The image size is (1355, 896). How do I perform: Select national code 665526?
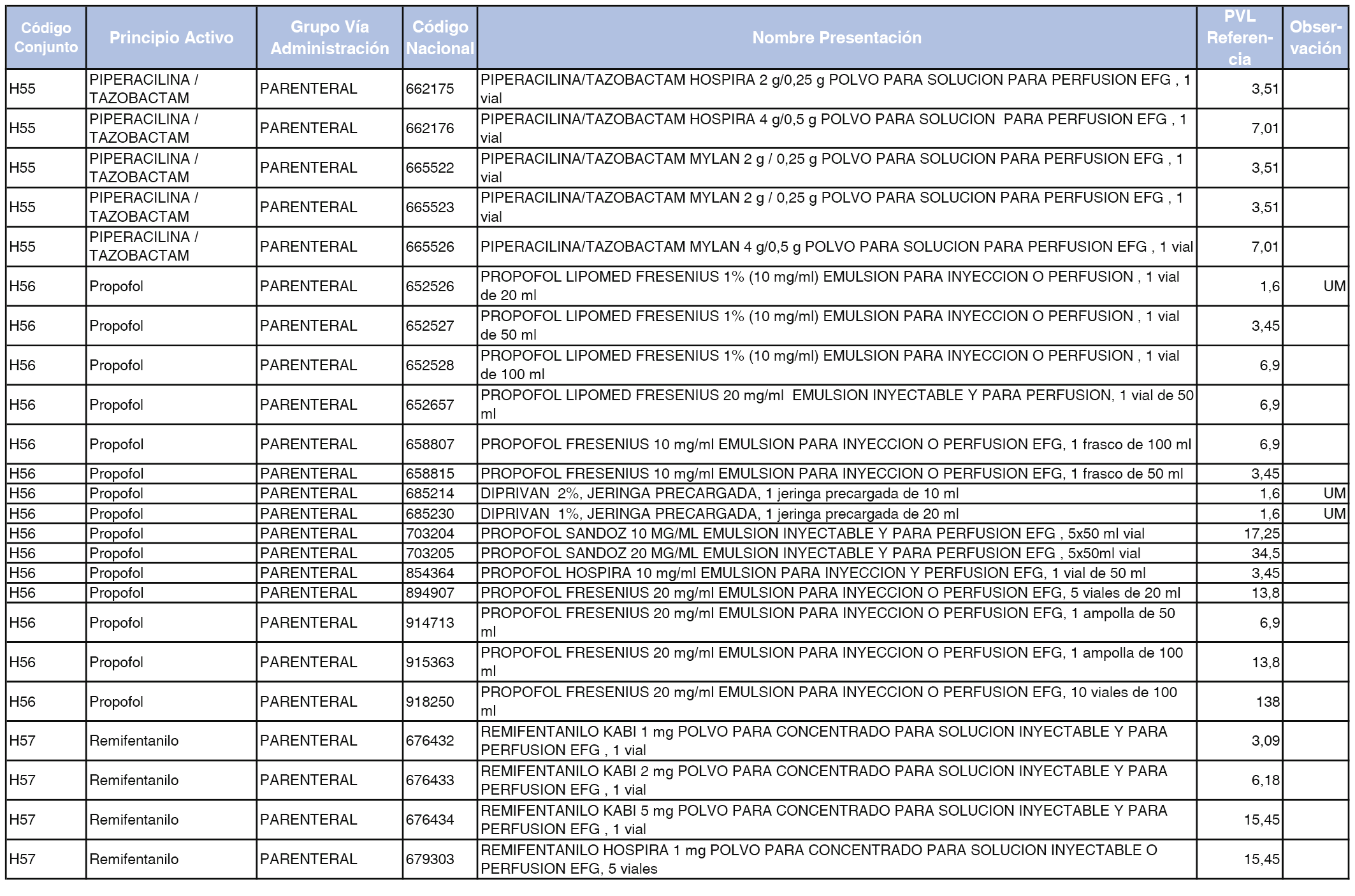pos(430,247)
